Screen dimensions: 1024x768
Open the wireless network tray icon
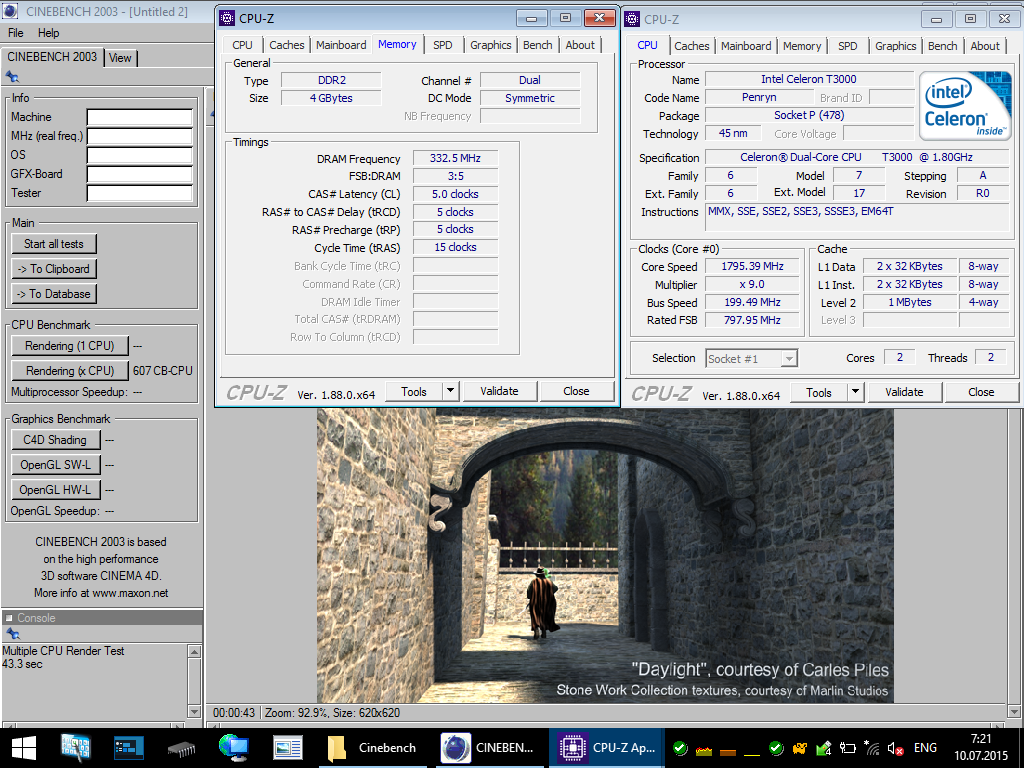click(871, 748)
